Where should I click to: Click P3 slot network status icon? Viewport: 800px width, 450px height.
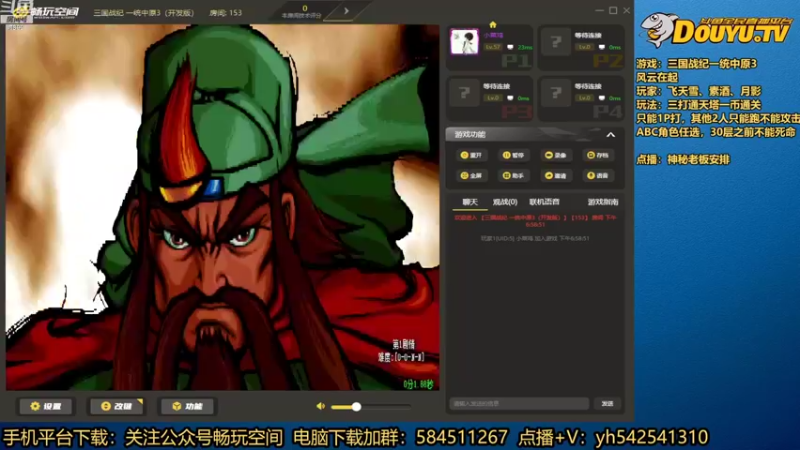510,98
